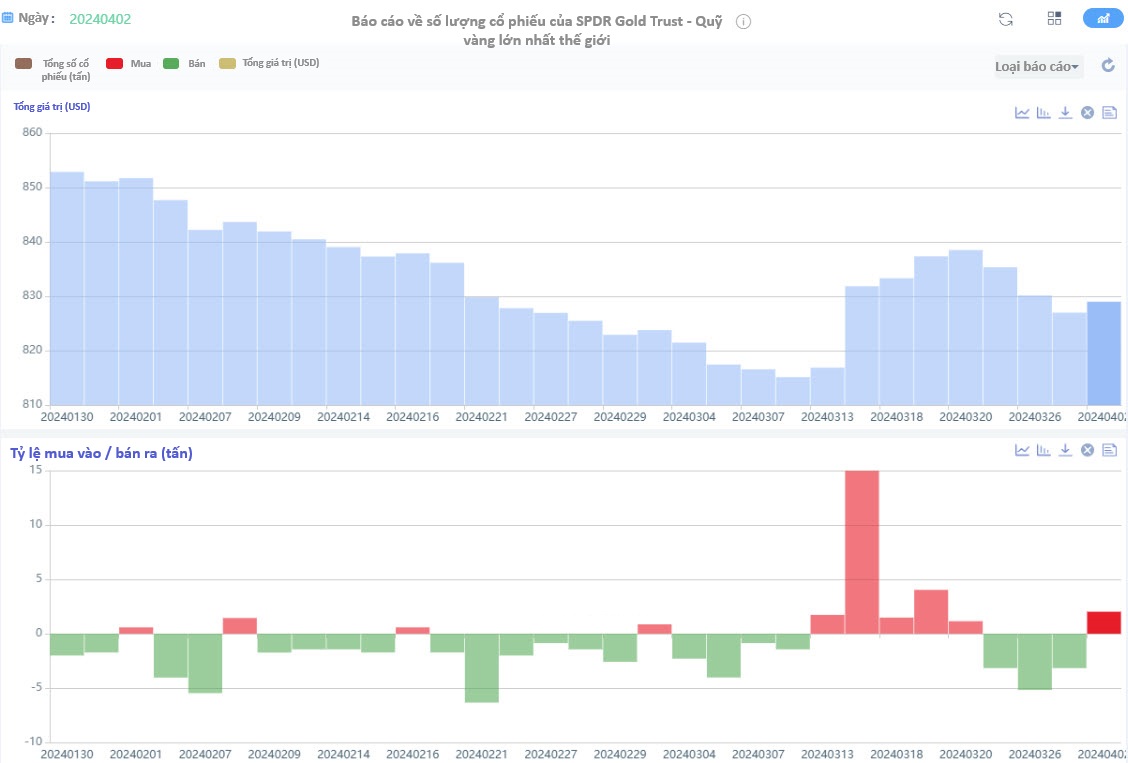Switch upper chart to bar view

point(1044,112)
